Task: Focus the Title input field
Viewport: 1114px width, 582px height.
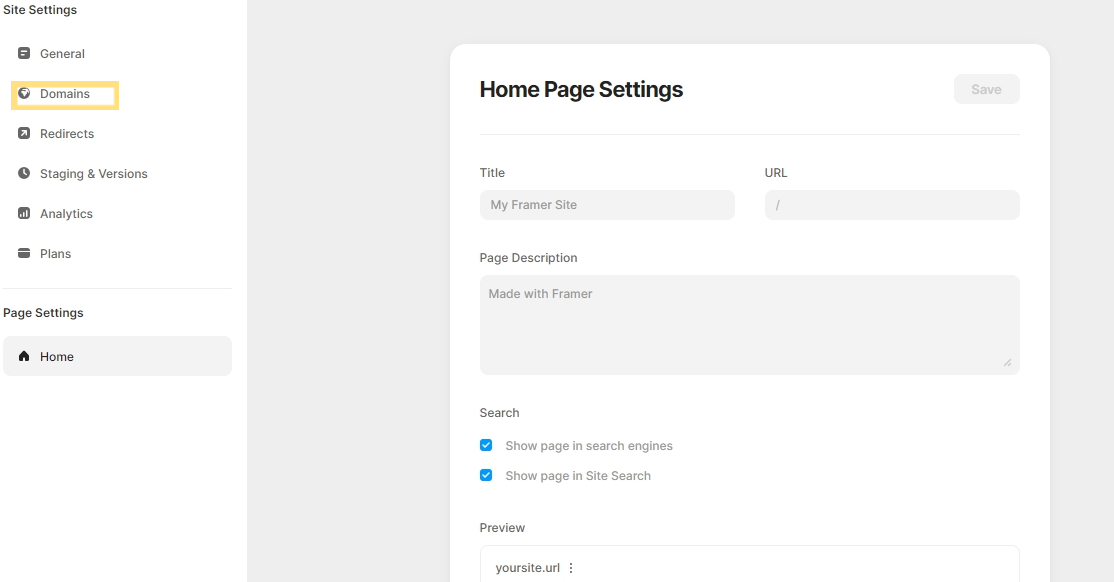Action: pyautogui.click(x=607, y=205)
